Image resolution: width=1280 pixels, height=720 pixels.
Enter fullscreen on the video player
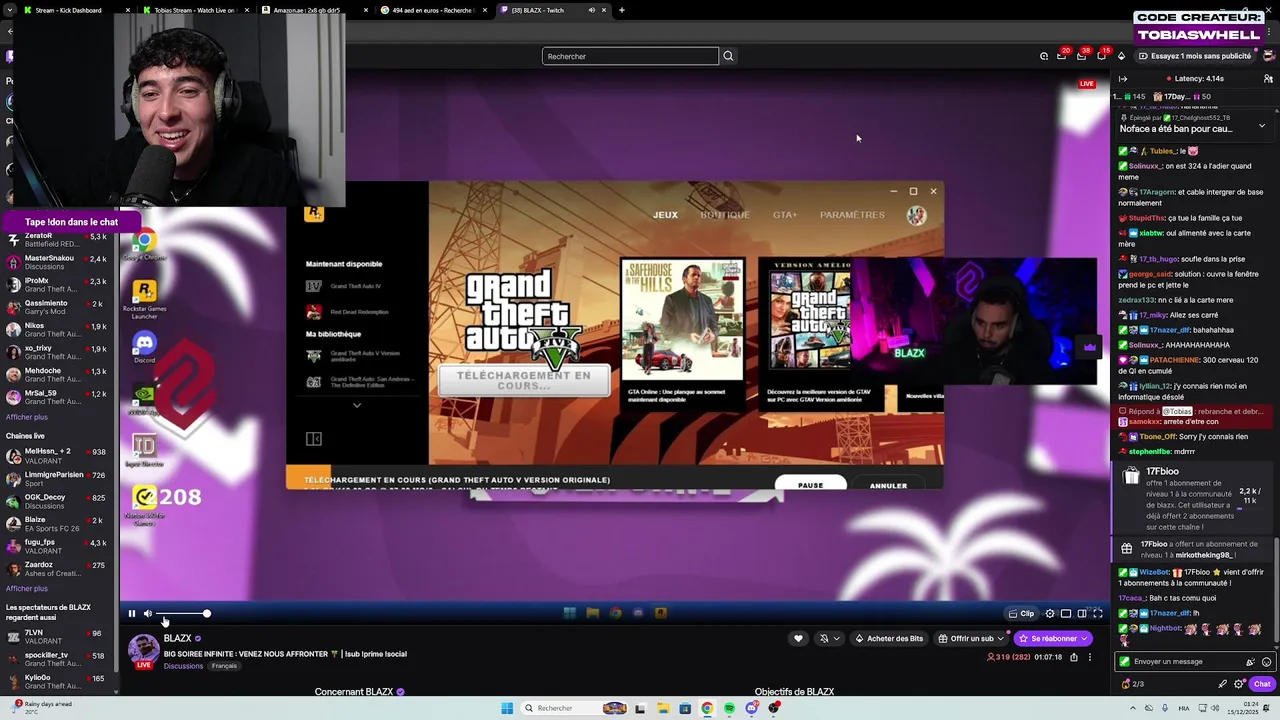1098,614
